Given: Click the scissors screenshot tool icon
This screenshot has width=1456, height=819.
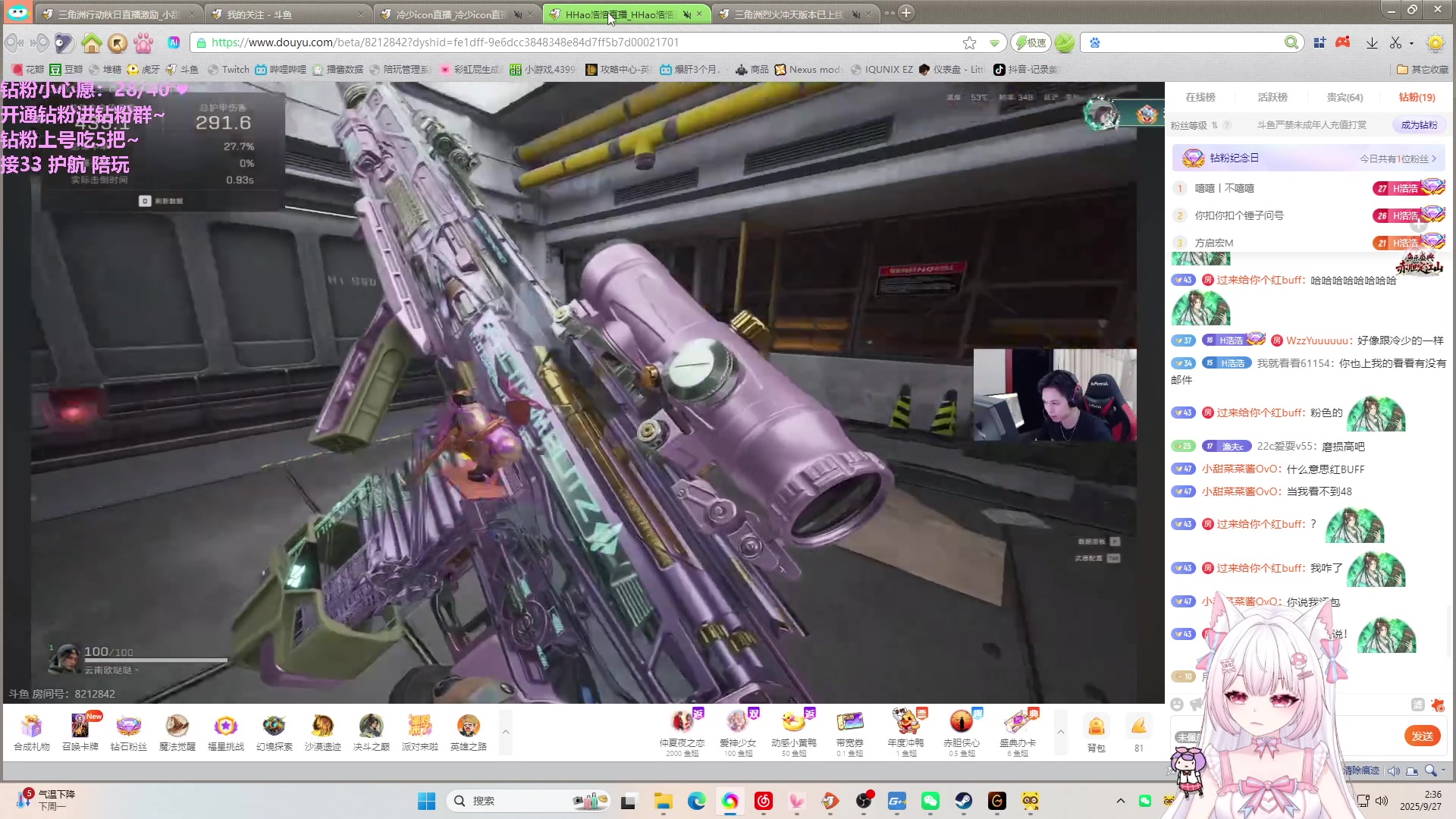Looking at the screenshot, I should point(1395,43).
